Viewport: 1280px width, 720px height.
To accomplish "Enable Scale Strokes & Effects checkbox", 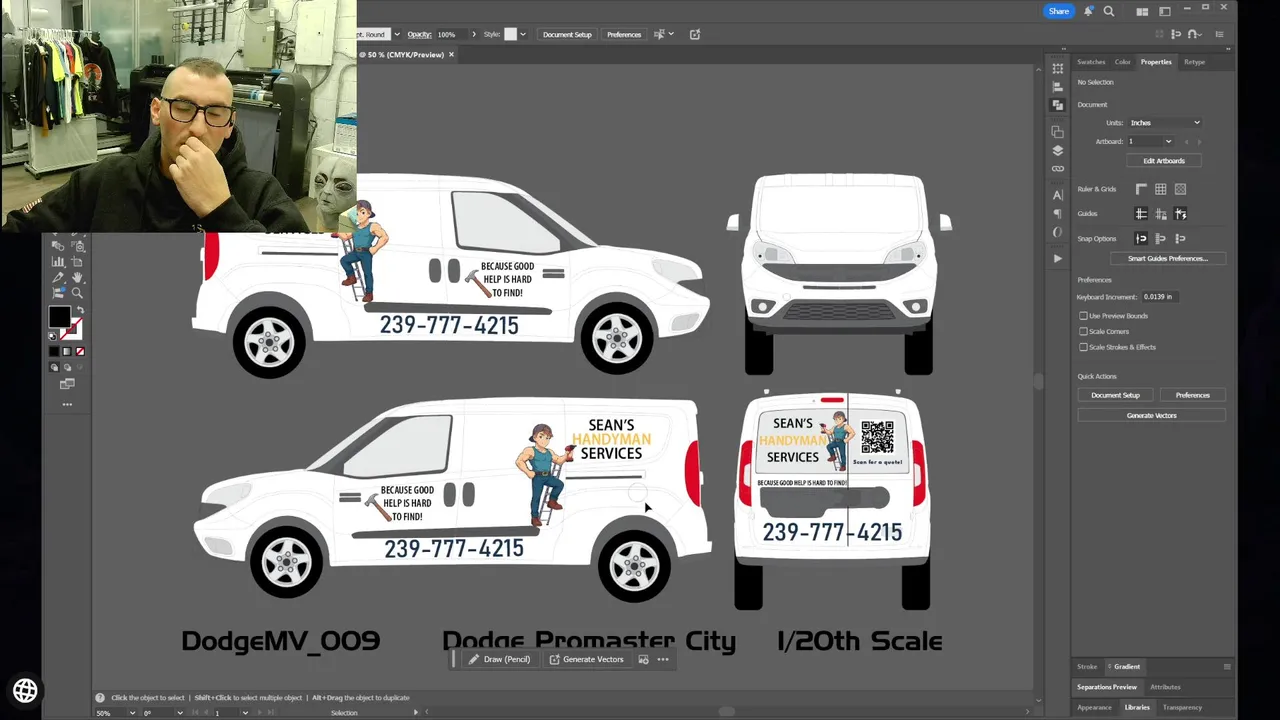I will (x=1083, y=347).
